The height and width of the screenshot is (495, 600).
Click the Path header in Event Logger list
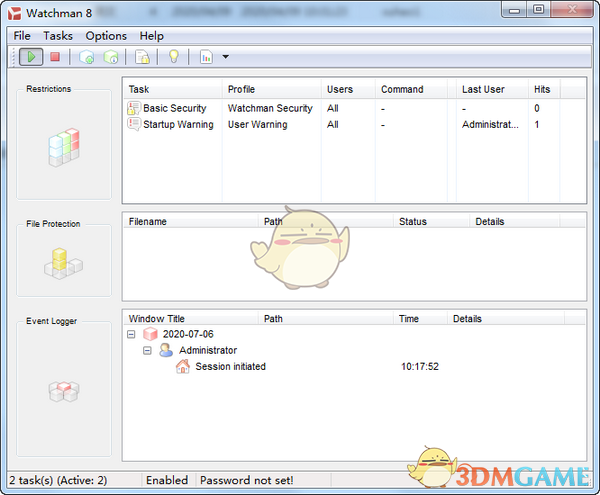coord(326,319)
